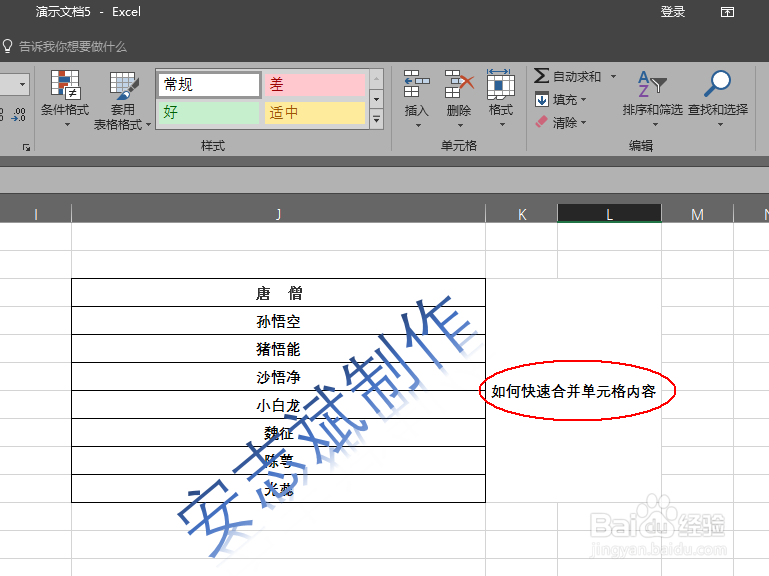769x576 pixels.
Task: Click the Format cells icon (格式)
Action: pyautogui.click(x=500, y=84)
